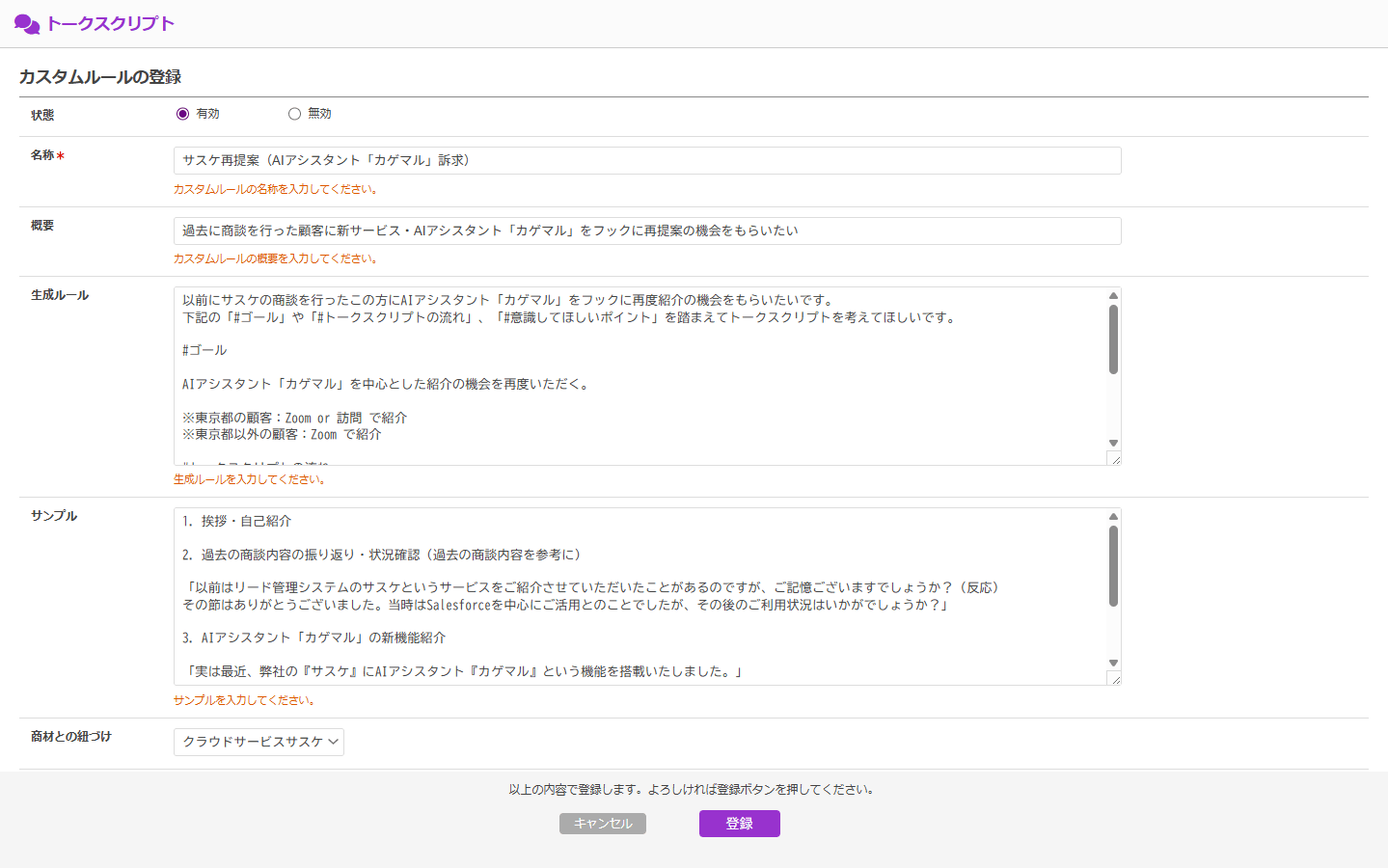Click the resize handle of サンプル text area
Image resolution: width=1388 pixels, height=868 pixels.
pyautogui.click(x=1115, y=680)
